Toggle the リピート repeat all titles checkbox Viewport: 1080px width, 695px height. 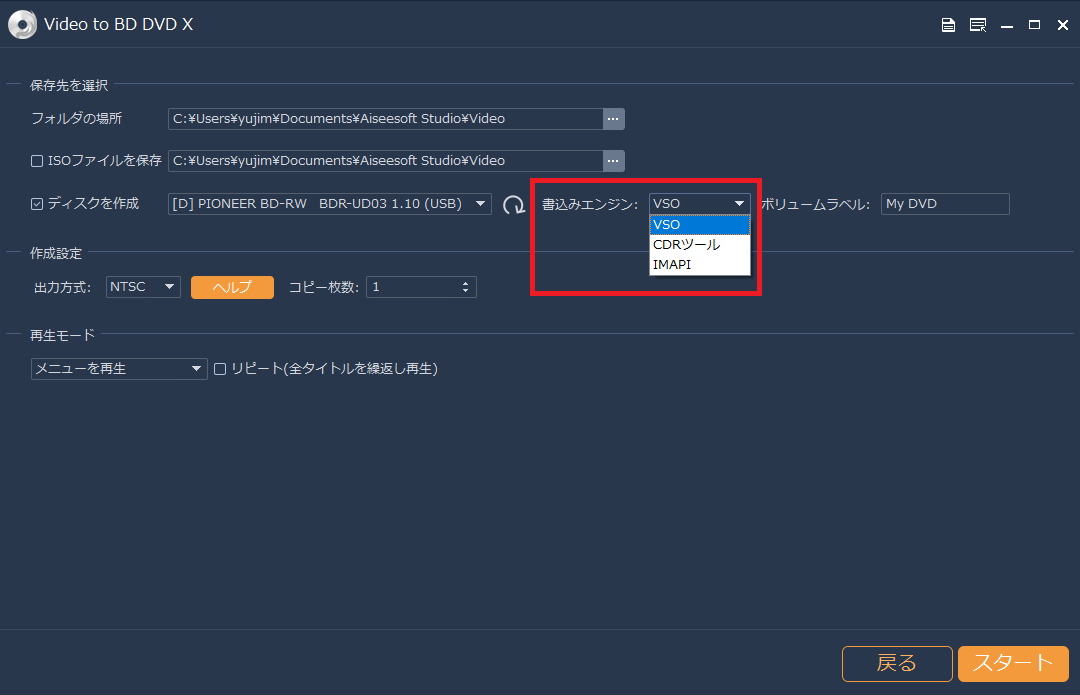click(x=220, y=369)
